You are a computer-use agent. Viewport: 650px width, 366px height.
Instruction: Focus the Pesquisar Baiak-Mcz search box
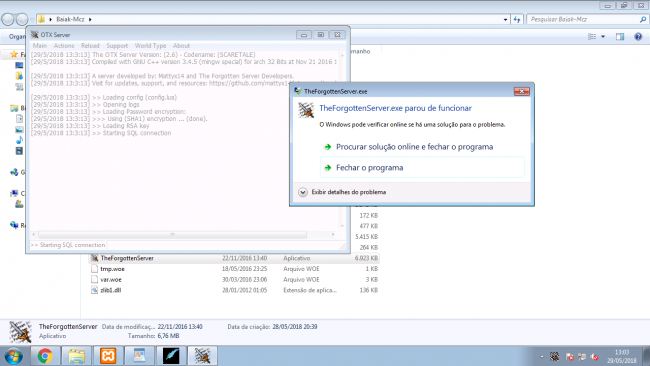(587, 19)
